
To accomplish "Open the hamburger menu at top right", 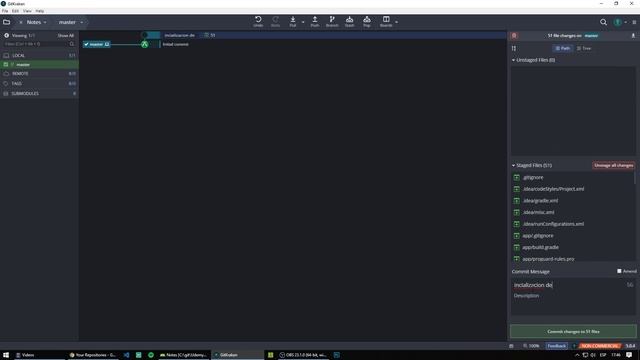I will click(634, 22).
